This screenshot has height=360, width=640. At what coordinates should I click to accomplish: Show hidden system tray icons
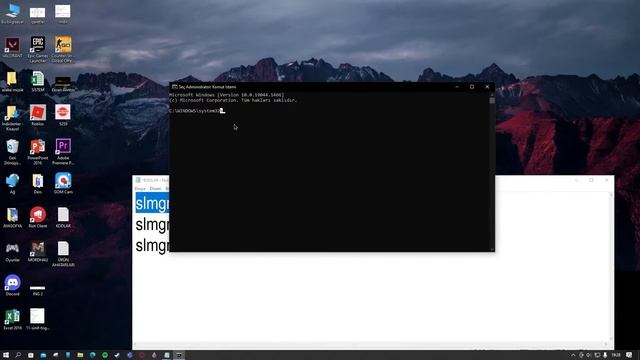click(573, 355)
